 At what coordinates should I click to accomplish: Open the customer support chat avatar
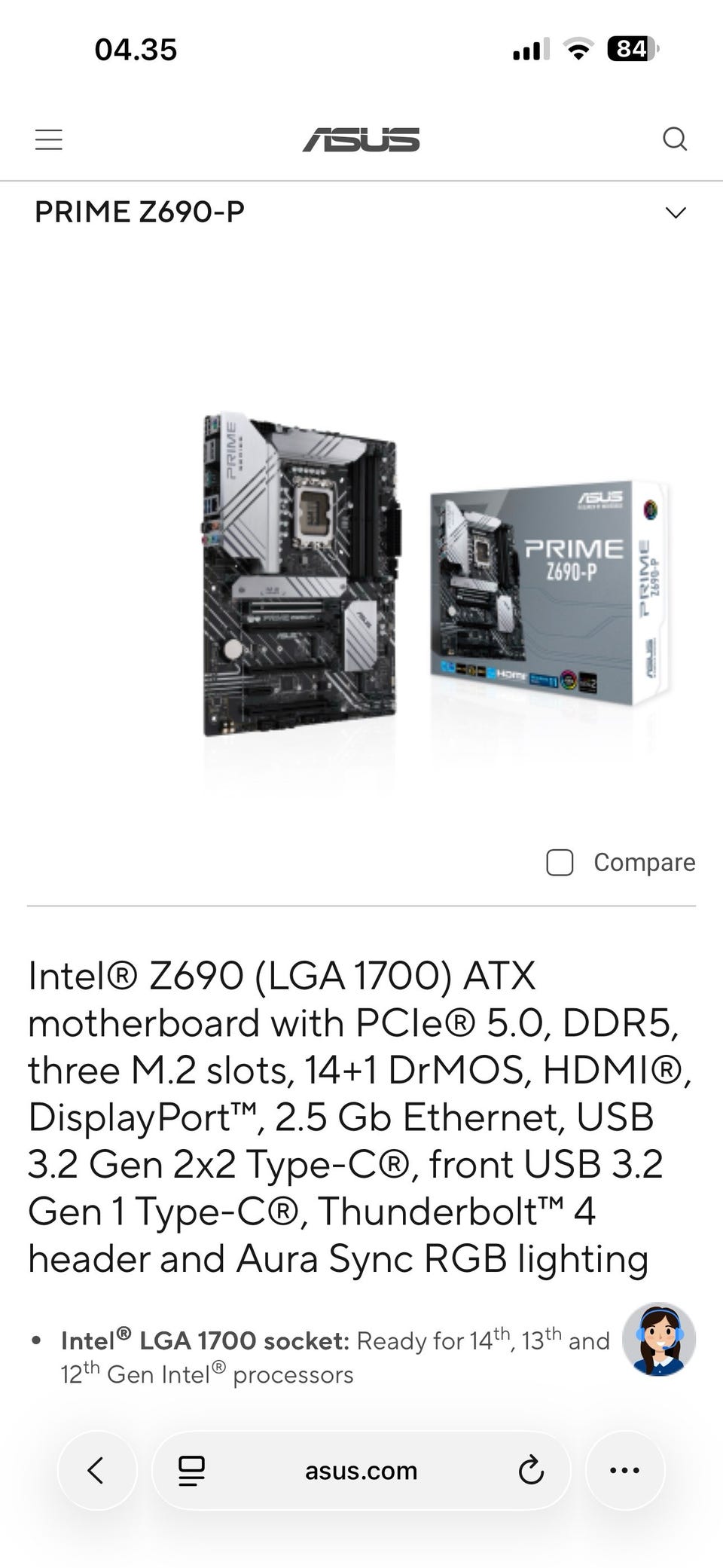pos(659,1340)
